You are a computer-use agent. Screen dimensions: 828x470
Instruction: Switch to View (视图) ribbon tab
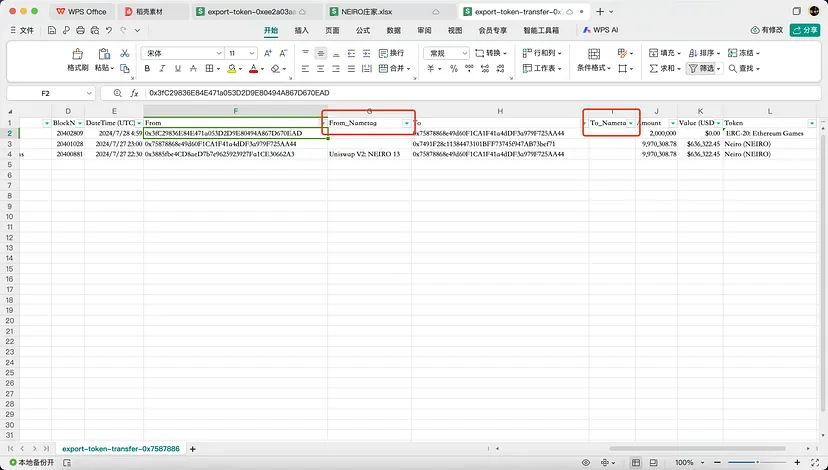pyautogui.click(x=455, y=31)
